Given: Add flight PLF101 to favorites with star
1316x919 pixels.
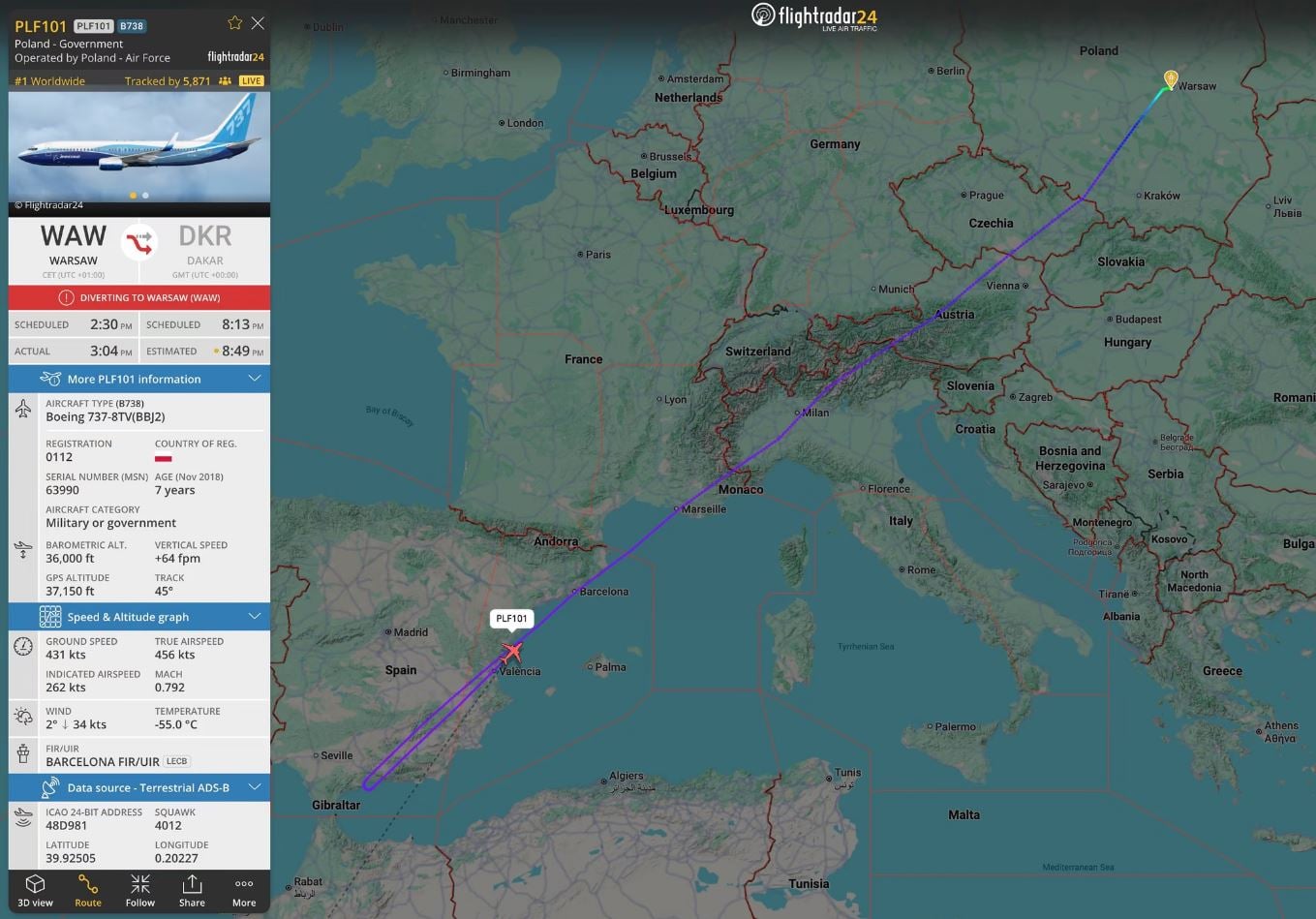Looking at the screenshot, I should [x=234, y=23].
